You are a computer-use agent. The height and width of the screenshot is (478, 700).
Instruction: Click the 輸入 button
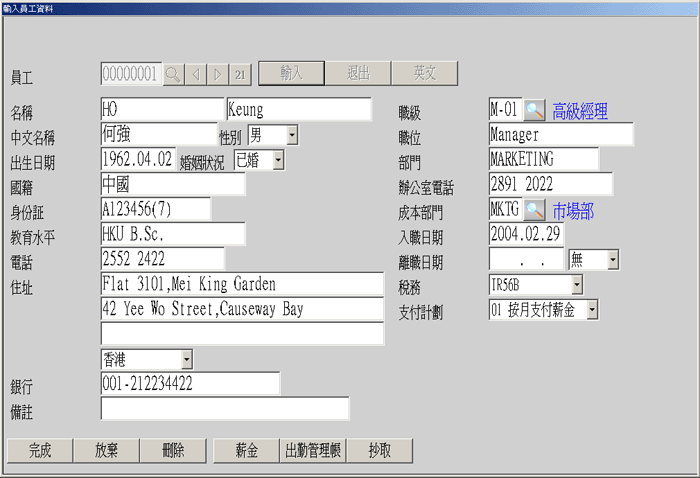pyautogui.click(x=292, y=73)
